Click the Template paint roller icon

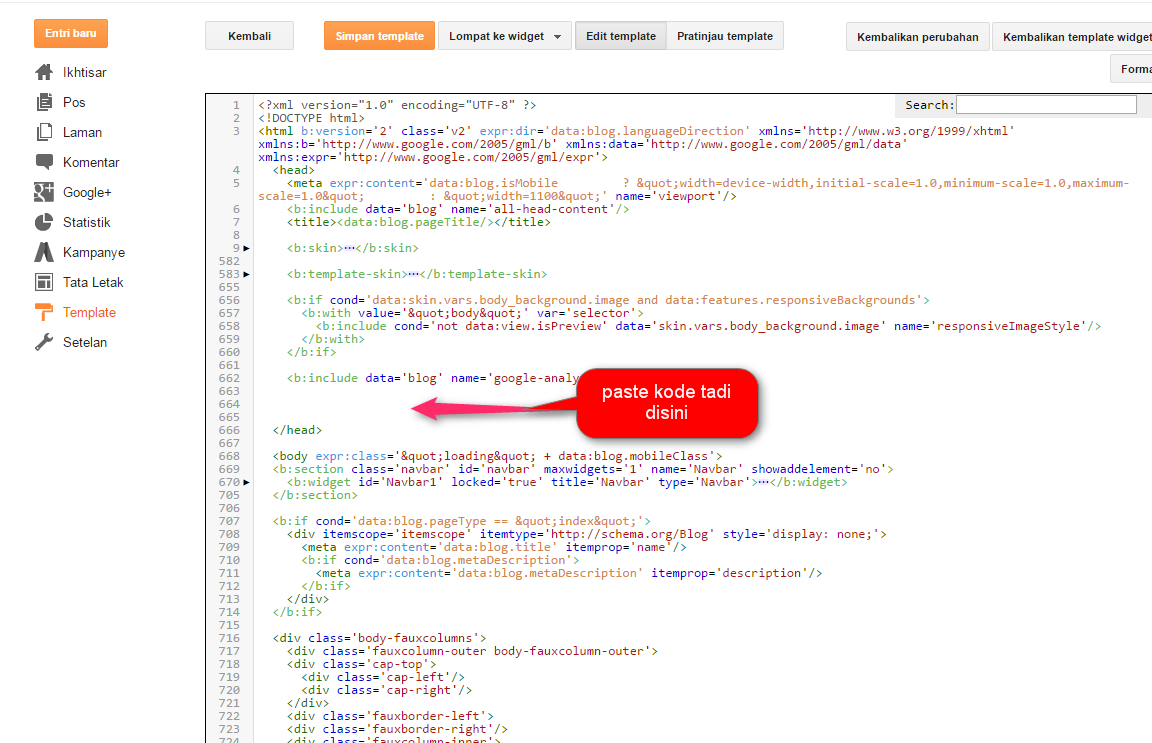44,312
